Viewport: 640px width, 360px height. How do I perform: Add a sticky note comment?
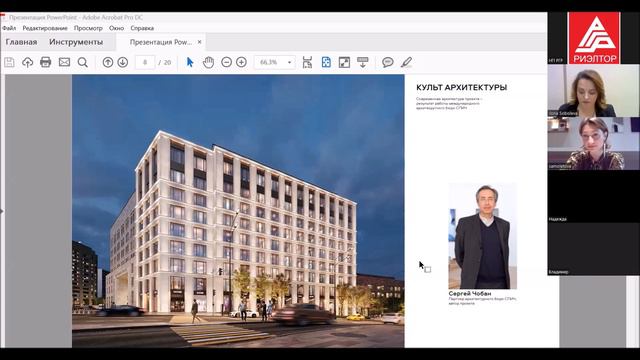click(388, 62)
